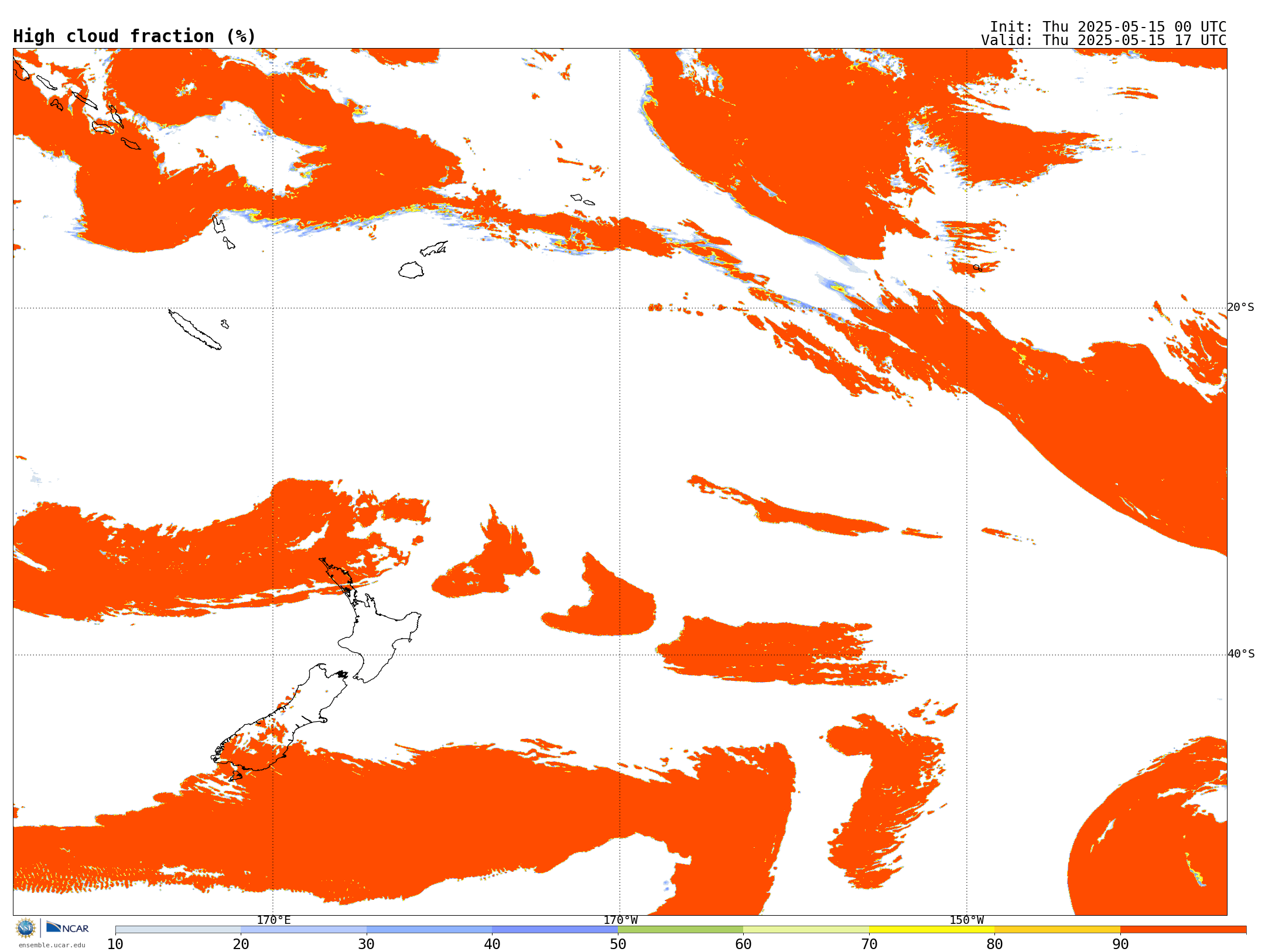Click the 20°S latitude label
The width and height of the screenshot is (1265, 952).
pyautogui.click(x=1241, y=307)
